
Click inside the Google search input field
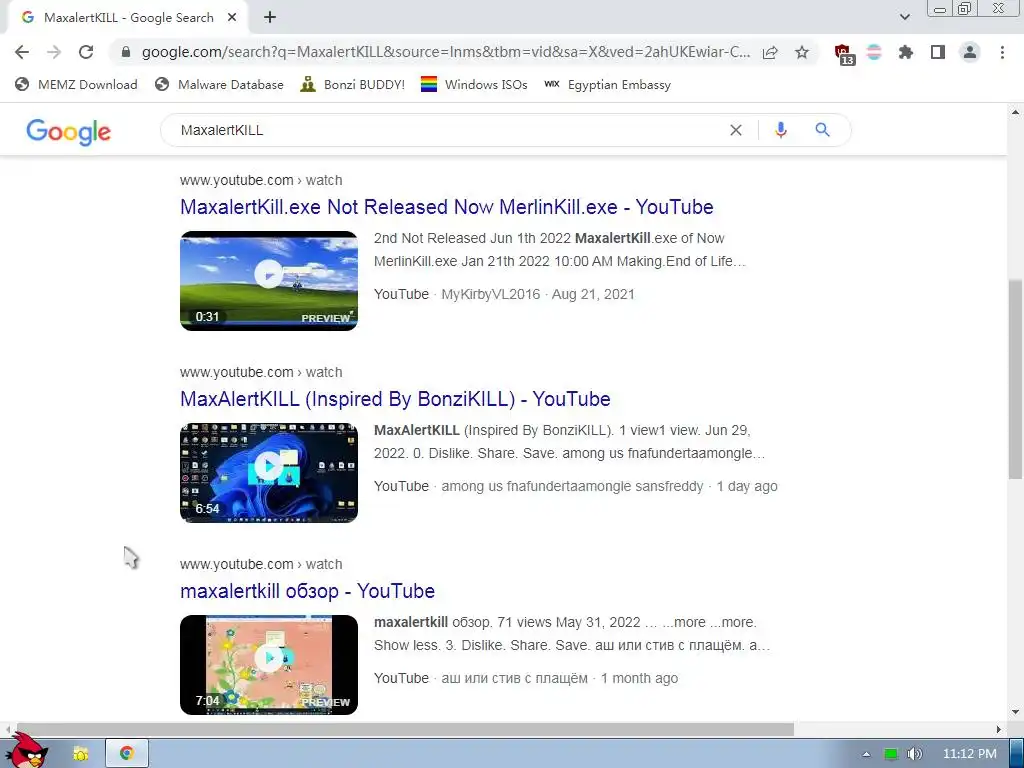click(444, 130)
